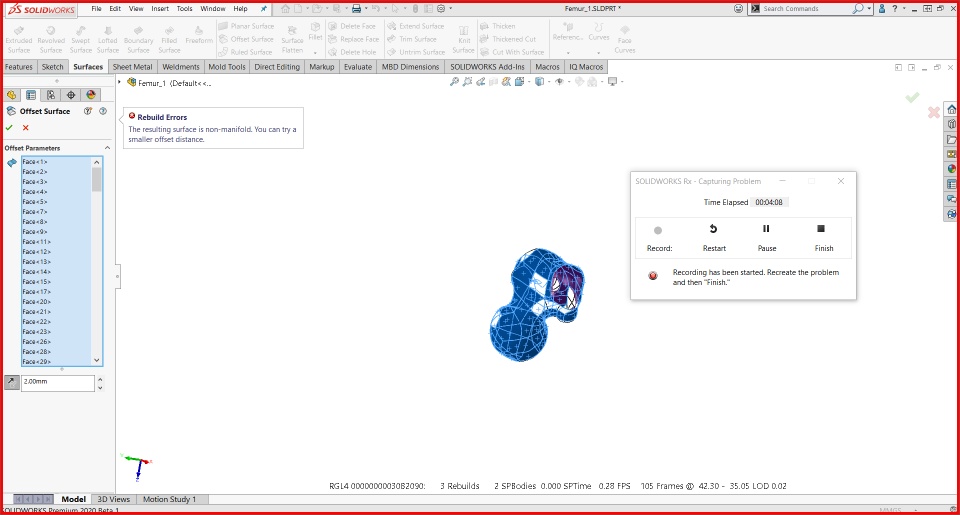This screenshot has height=515, width=960.
Task: Click Pause in SOLIDWORKS Rx recorder
Action: coord(767,237)
